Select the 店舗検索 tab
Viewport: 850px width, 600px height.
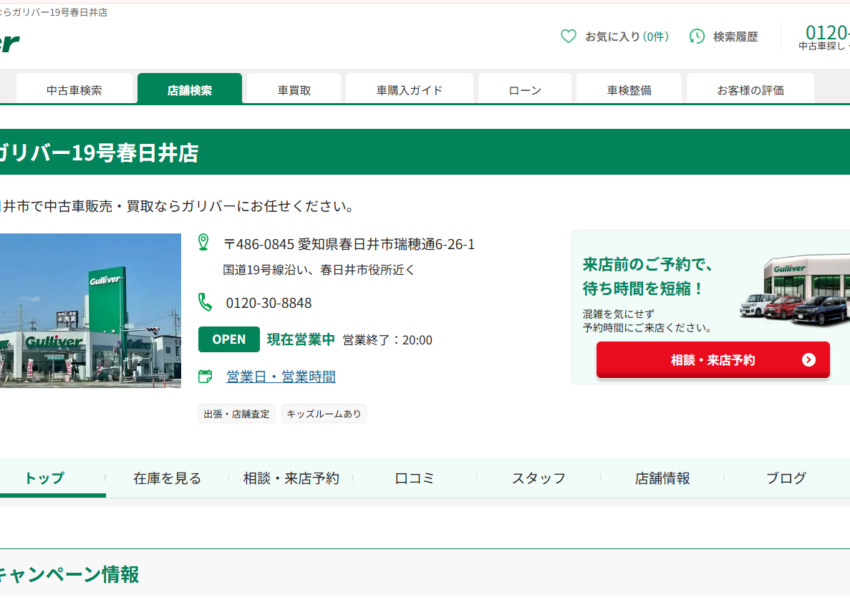(190, 89)
